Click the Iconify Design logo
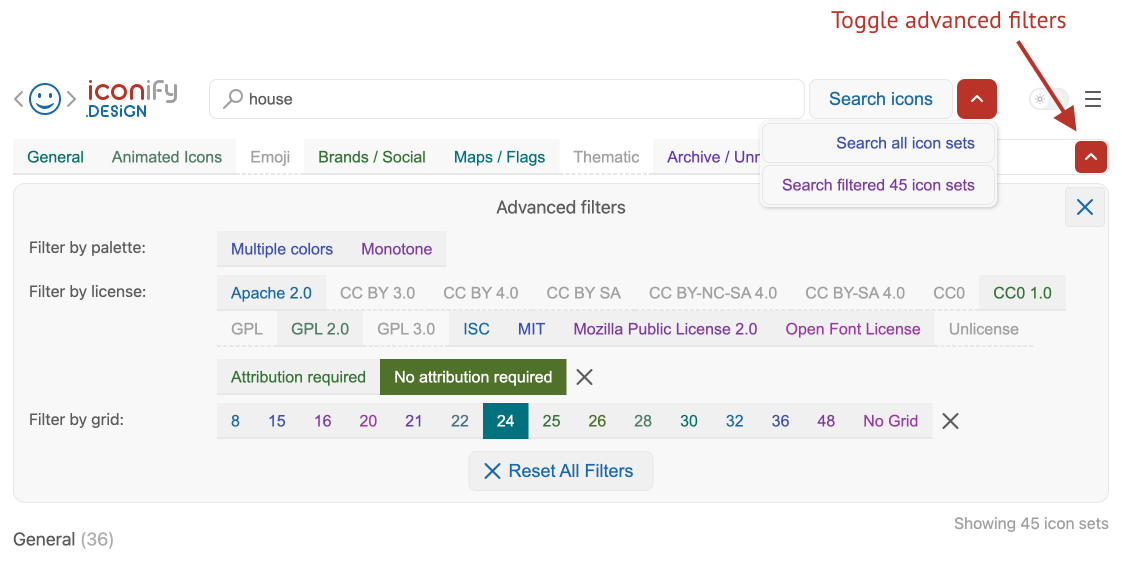 131,99
